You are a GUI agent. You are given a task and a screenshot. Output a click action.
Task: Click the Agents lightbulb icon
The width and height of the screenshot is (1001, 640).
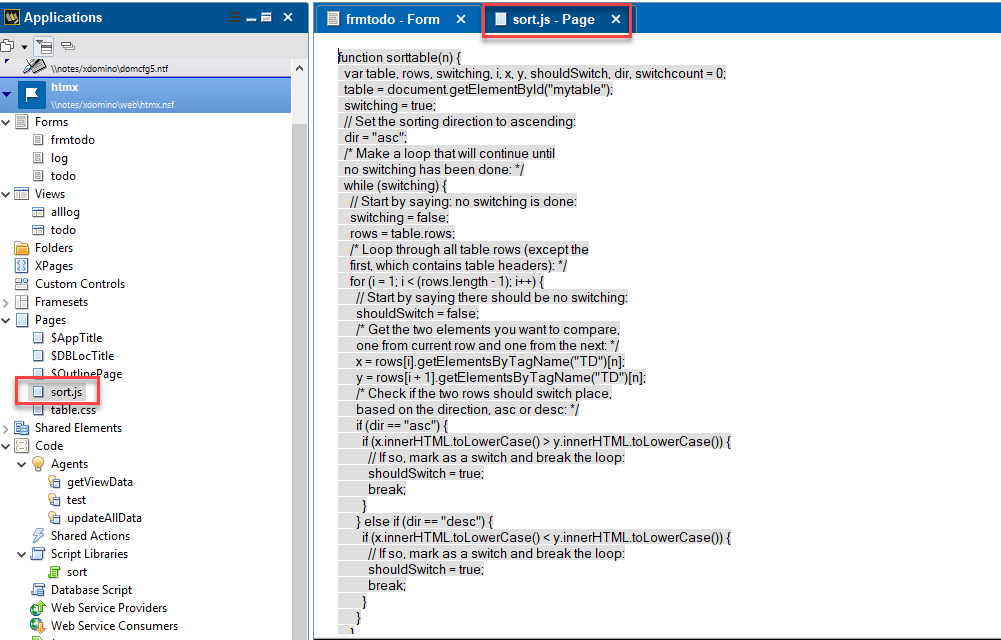(38, 464)
